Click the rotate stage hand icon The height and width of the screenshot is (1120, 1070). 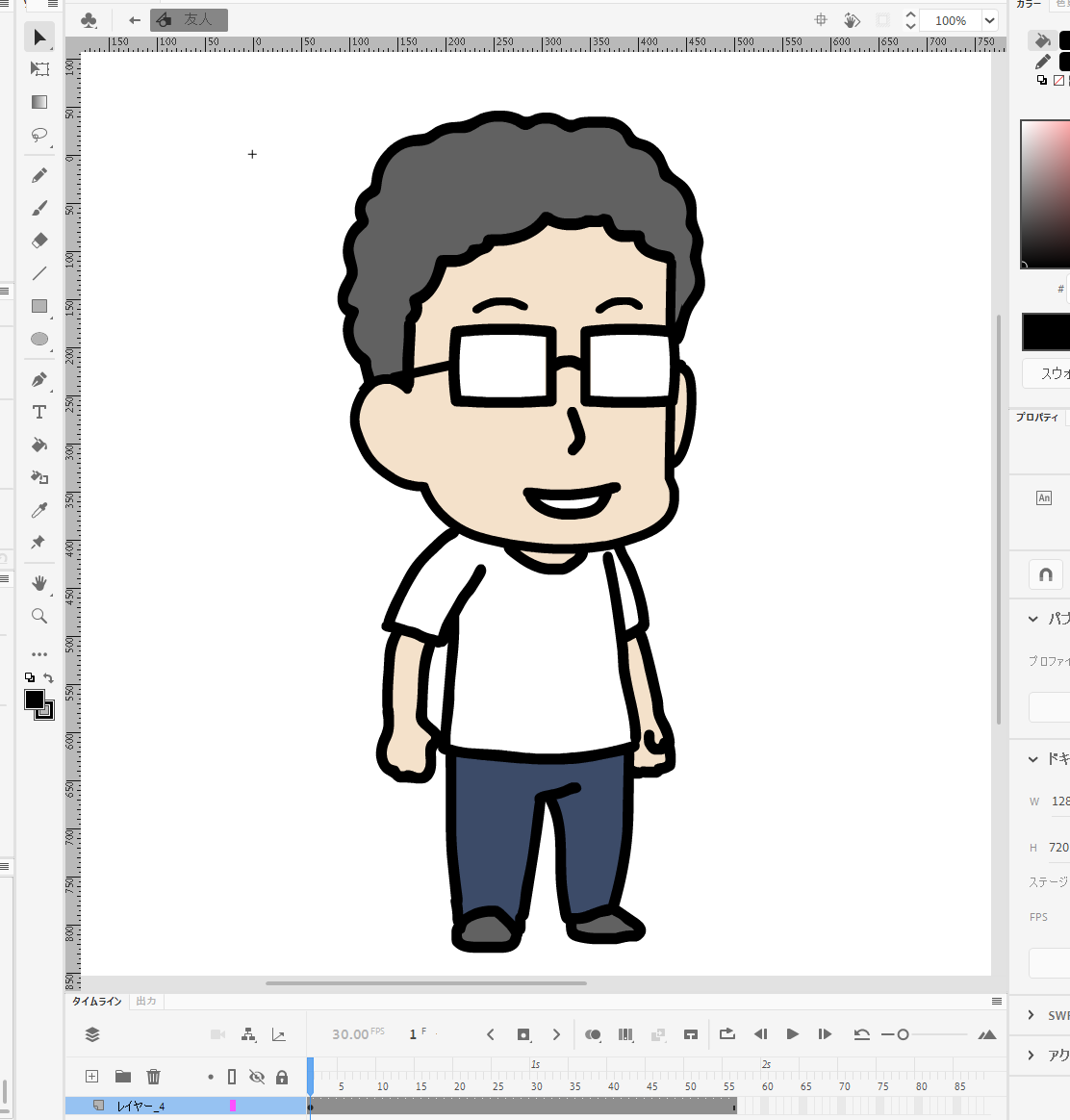[852, 20]
